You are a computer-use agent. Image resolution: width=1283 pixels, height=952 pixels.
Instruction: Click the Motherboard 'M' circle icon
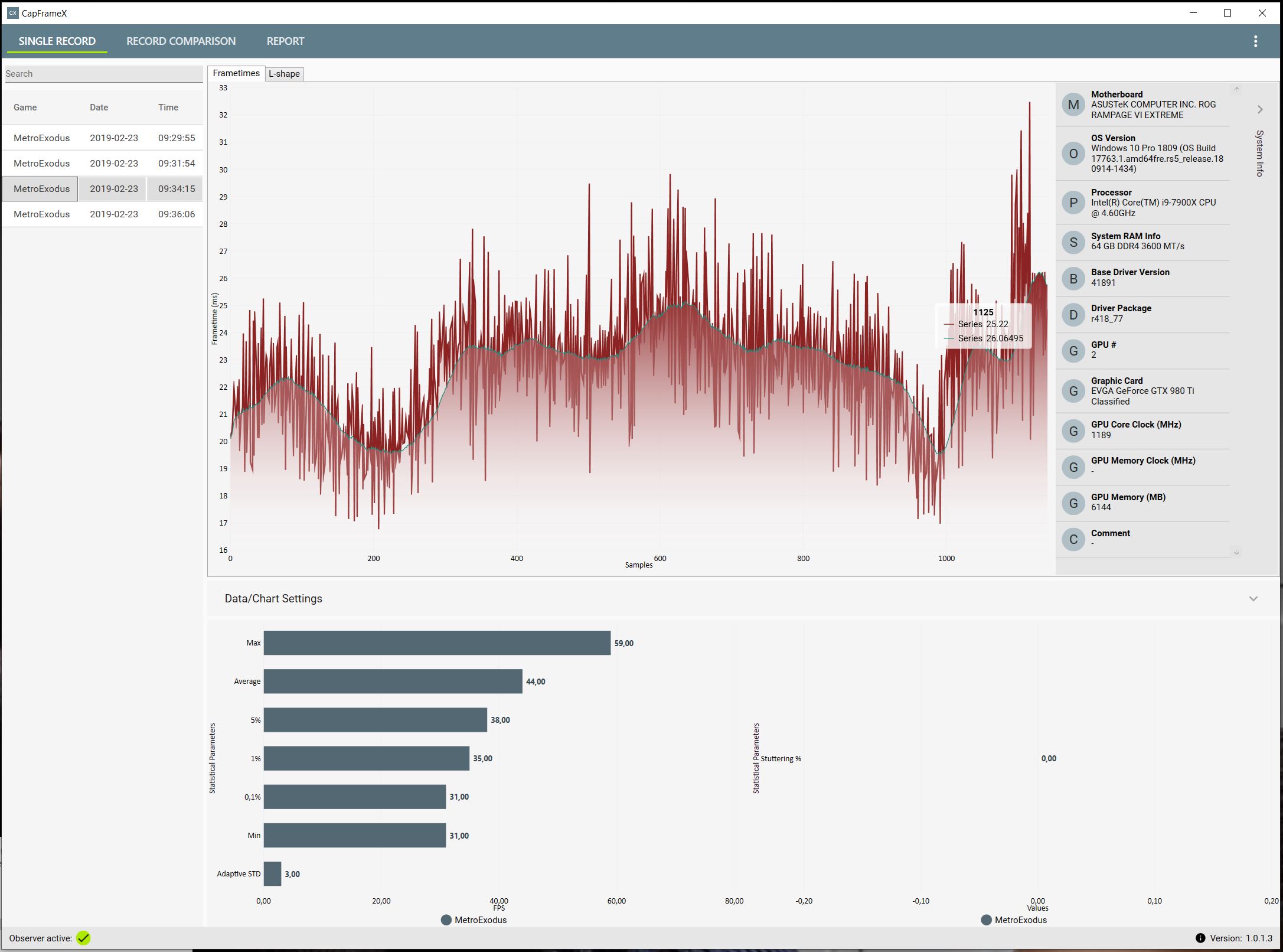1073,105
